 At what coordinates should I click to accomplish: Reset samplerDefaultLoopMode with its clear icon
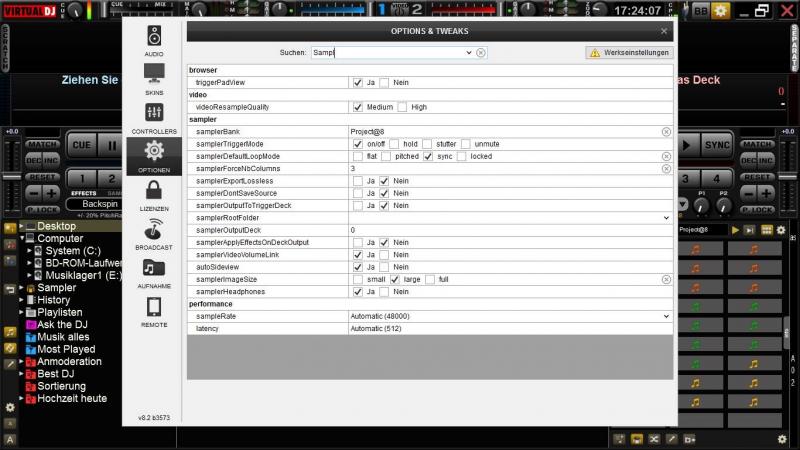click(x=666, y=156)
